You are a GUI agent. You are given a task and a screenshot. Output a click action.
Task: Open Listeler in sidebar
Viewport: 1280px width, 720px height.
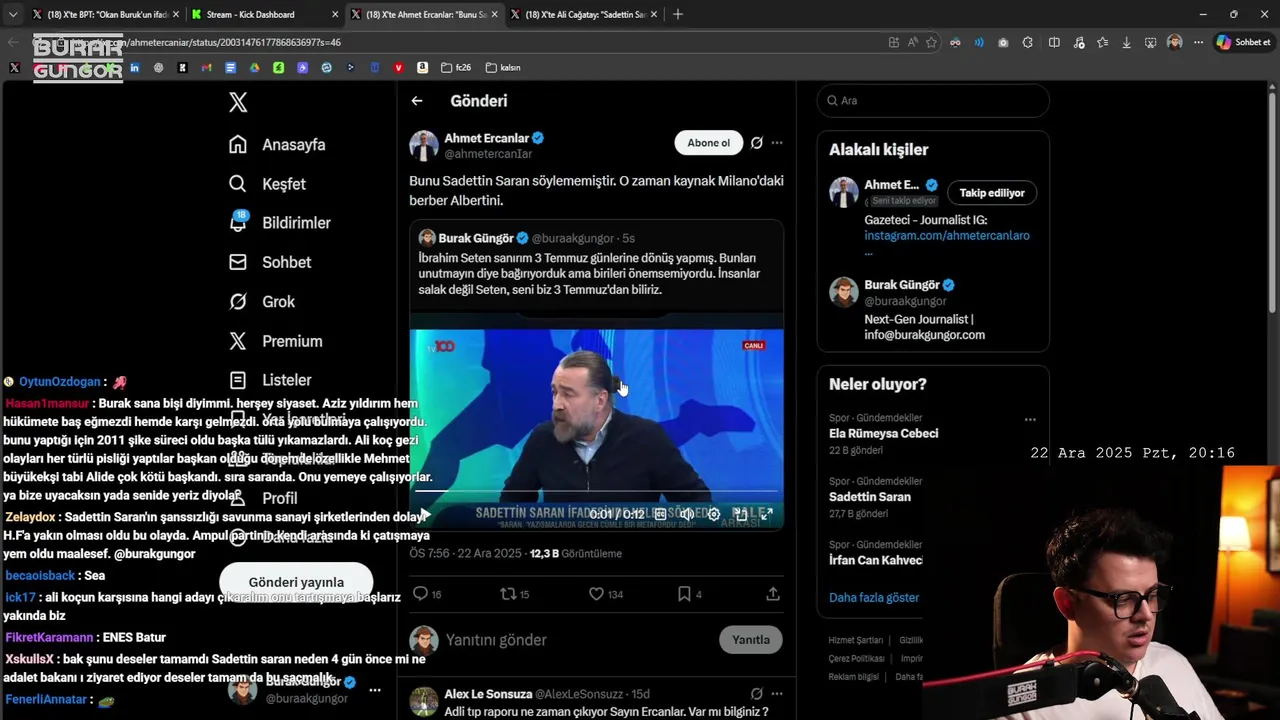(x=270, y=380)
